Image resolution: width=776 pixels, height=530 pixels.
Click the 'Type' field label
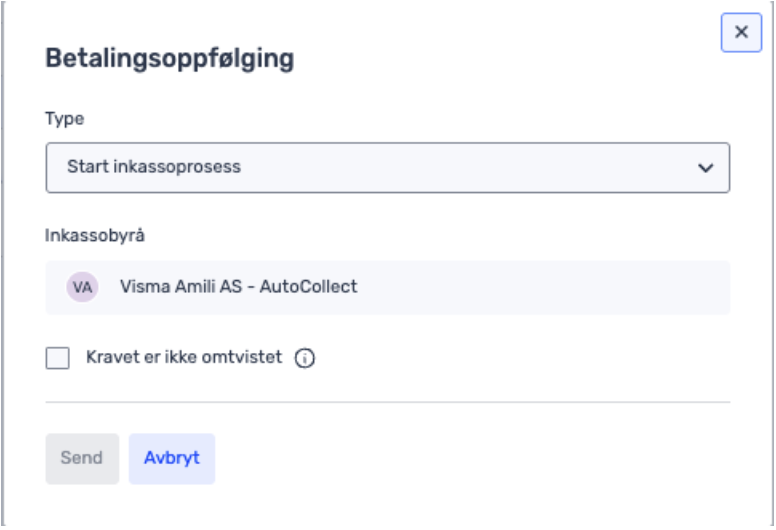point(65,118)
